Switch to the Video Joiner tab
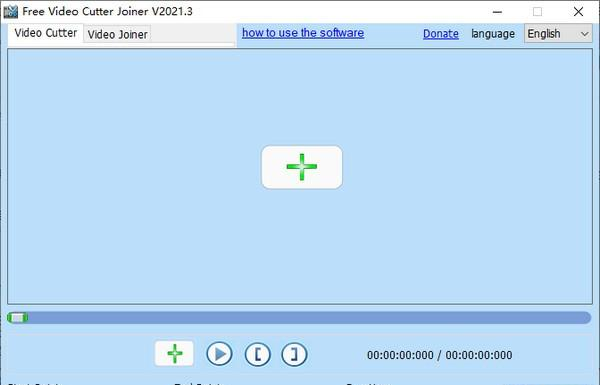Image resolution: width=600 pixels, height=385 pixels. pyautogui.click(x=117, y=34)
